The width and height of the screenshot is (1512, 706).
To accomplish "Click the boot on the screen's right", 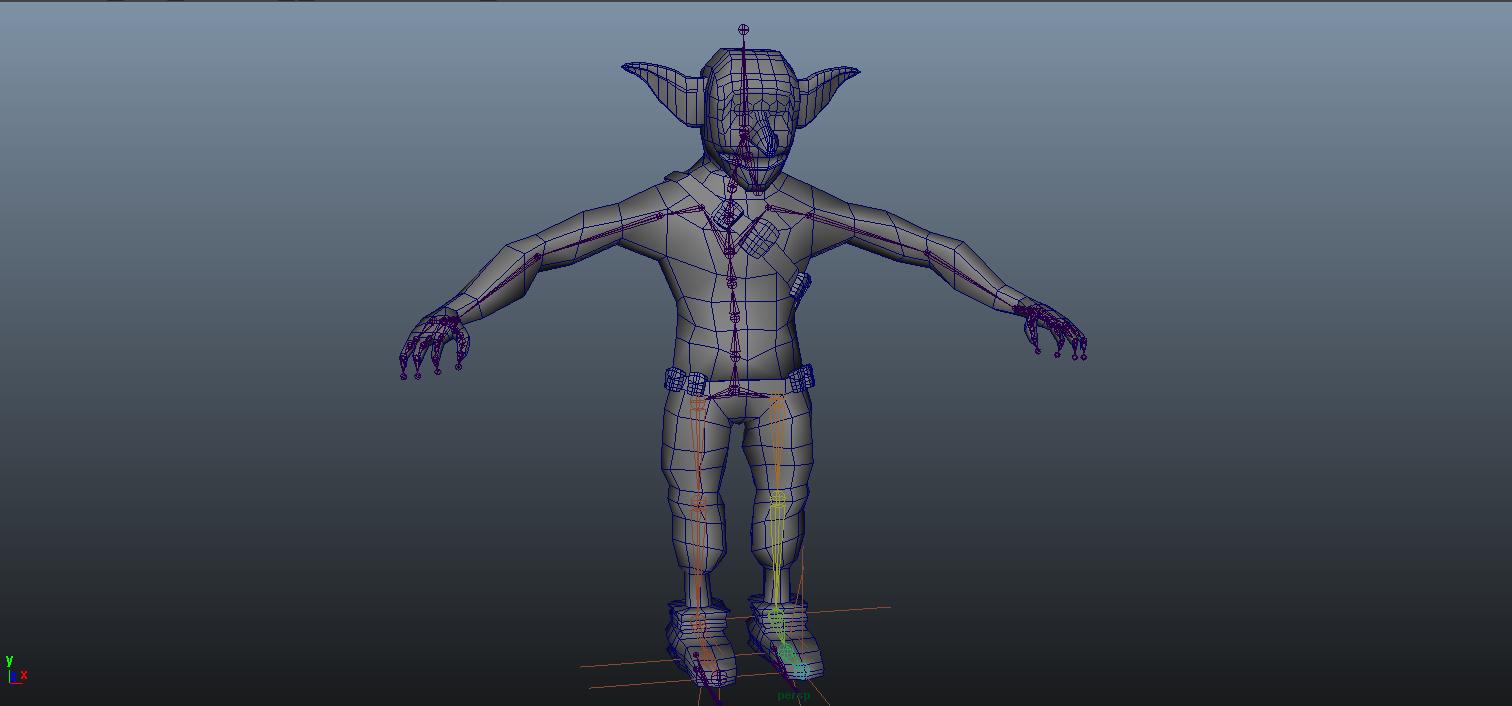I will click(787, 638).
